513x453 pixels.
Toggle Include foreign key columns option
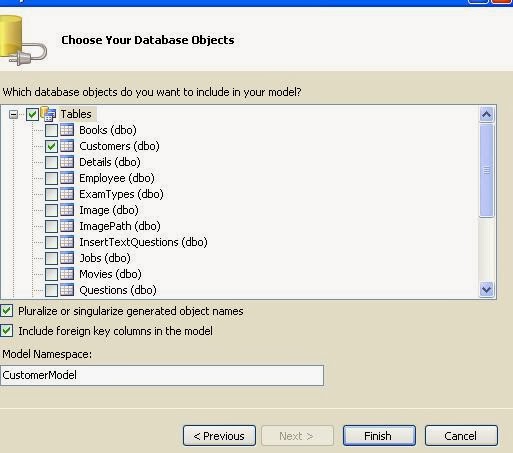click(7, 331)
